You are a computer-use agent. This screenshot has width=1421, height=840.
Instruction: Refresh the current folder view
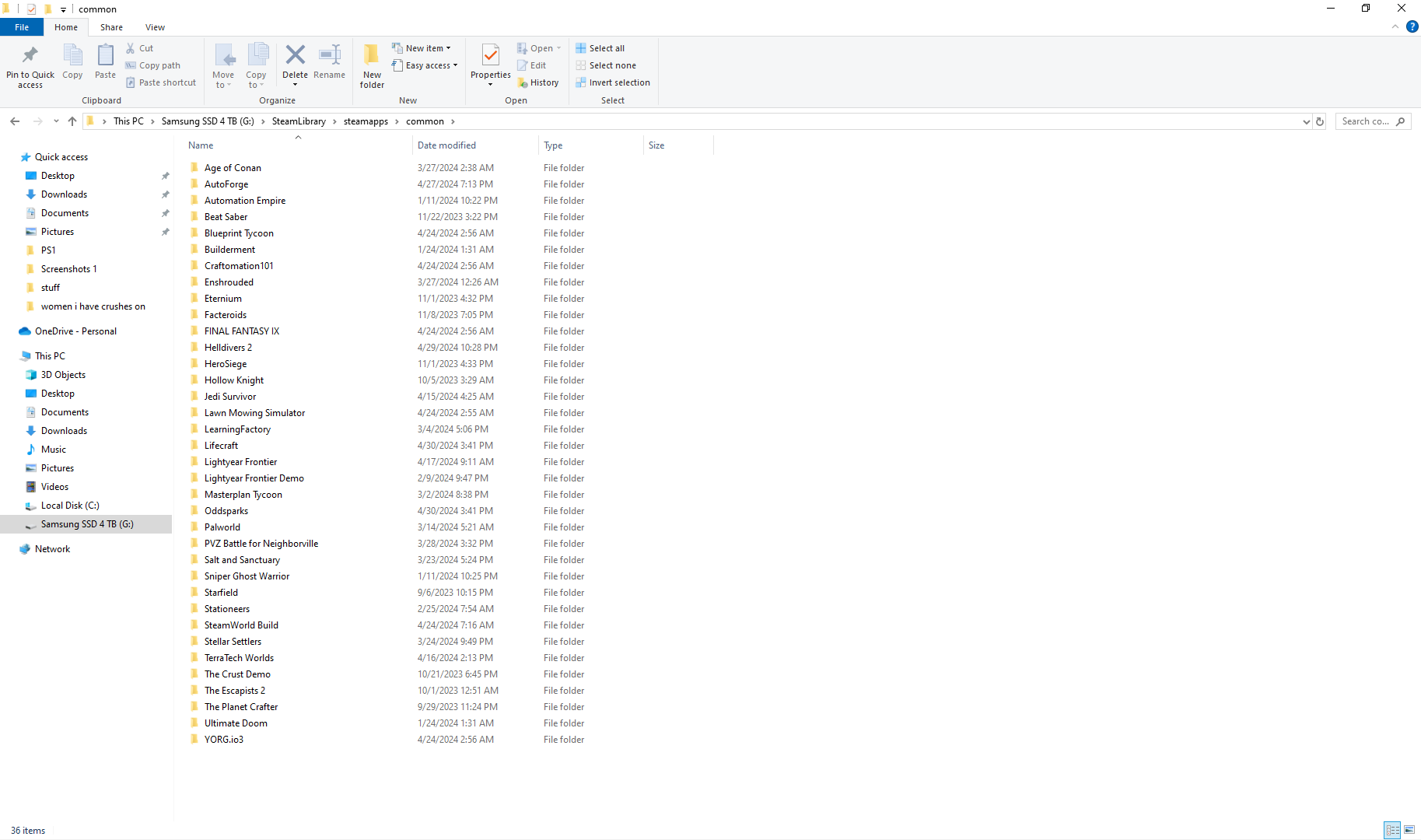[x=1319, y=121]
